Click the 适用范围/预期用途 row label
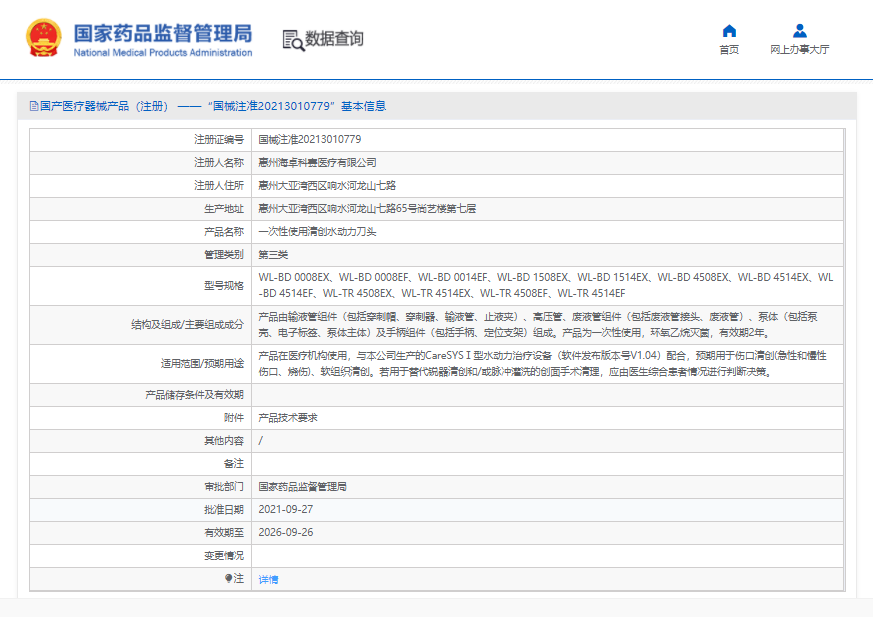 (x=202, y=364)
